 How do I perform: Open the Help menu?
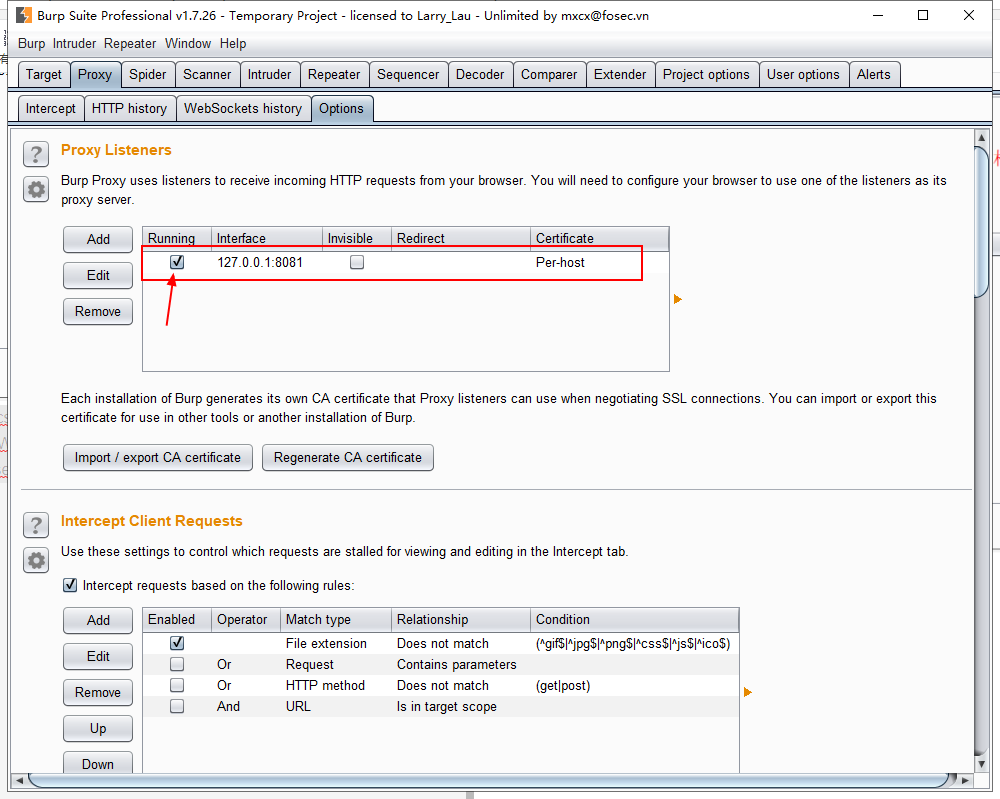[233, 43]
